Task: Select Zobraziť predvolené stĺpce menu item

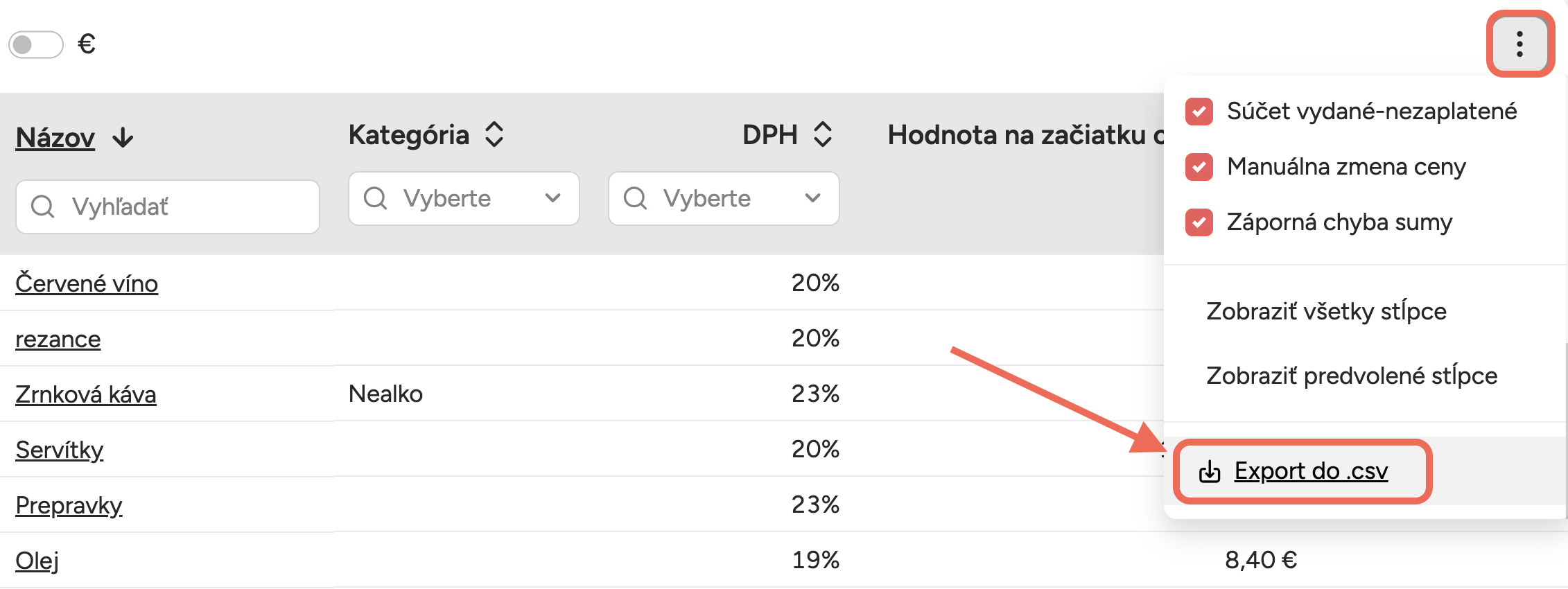Action: tap(1352, 376)
